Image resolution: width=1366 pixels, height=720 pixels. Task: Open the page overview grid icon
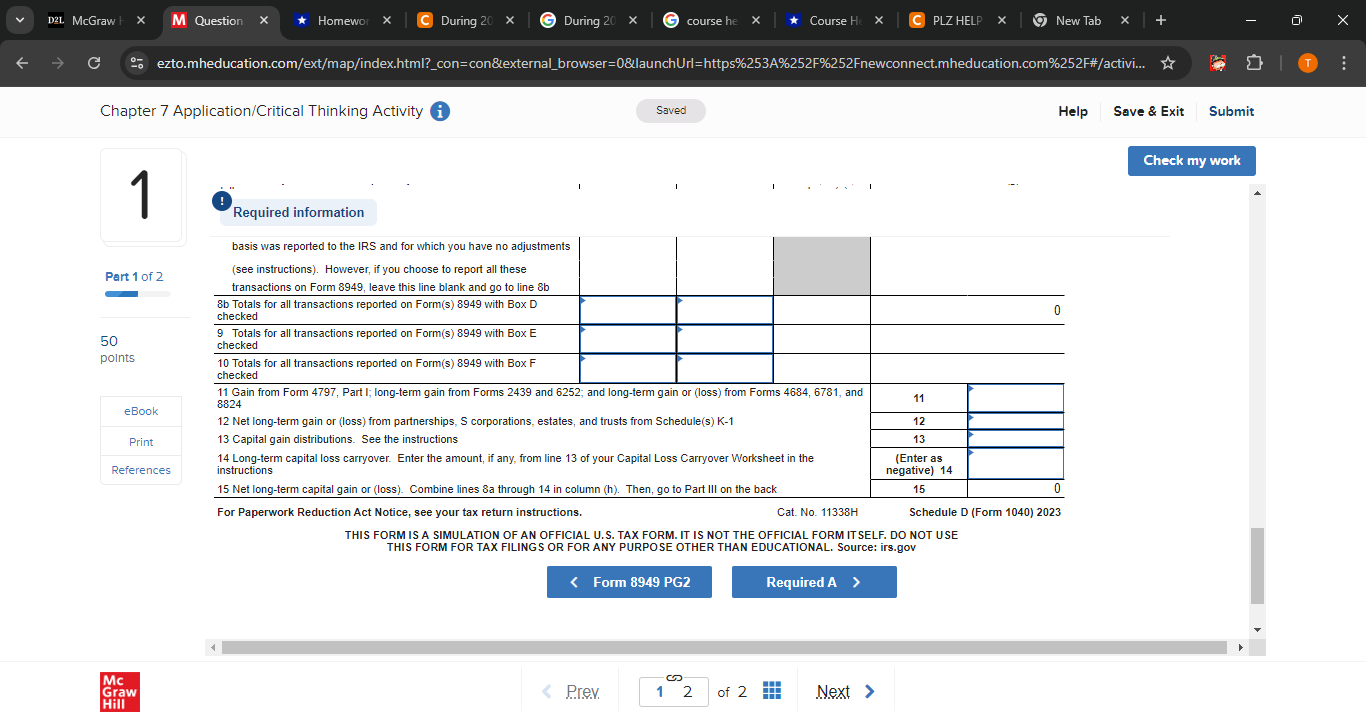(771, 691)
